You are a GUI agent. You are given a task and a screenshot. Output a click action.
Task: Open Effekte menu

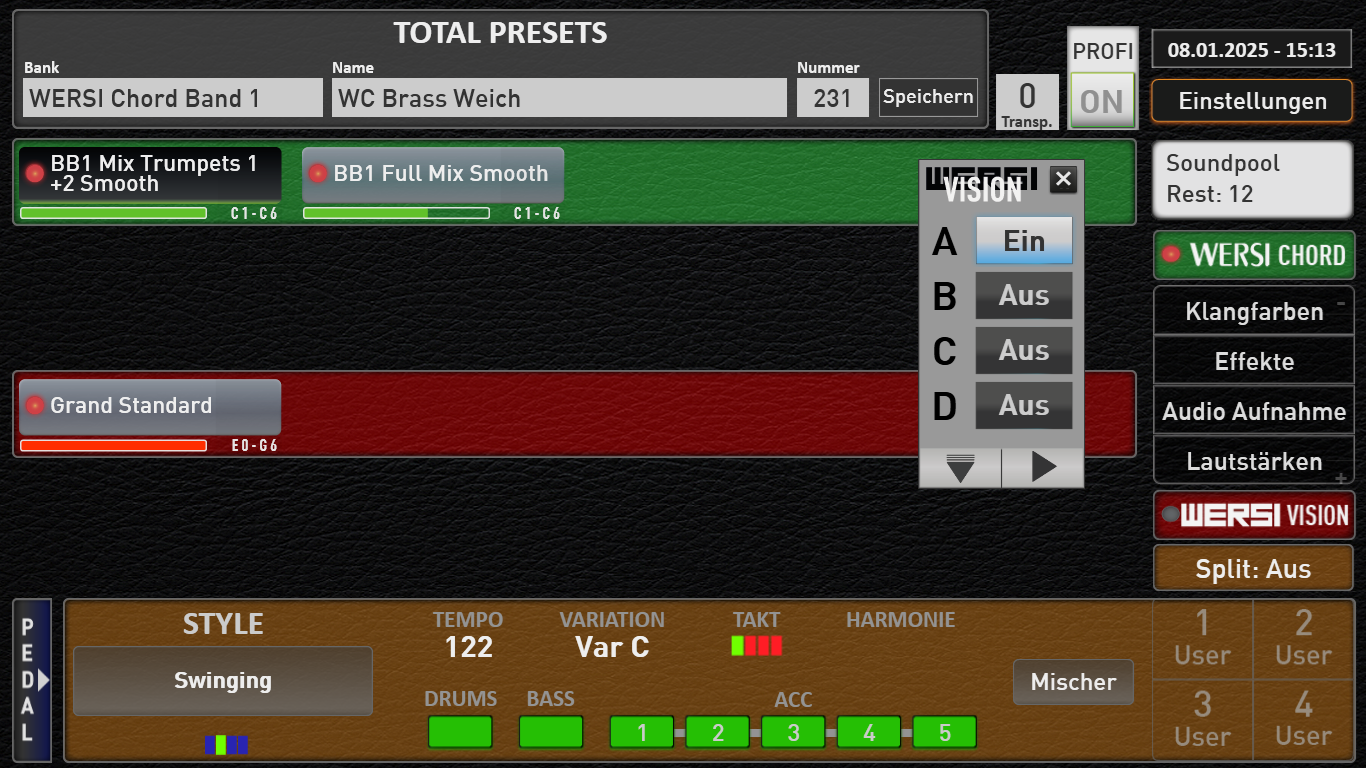point(1254,361)
